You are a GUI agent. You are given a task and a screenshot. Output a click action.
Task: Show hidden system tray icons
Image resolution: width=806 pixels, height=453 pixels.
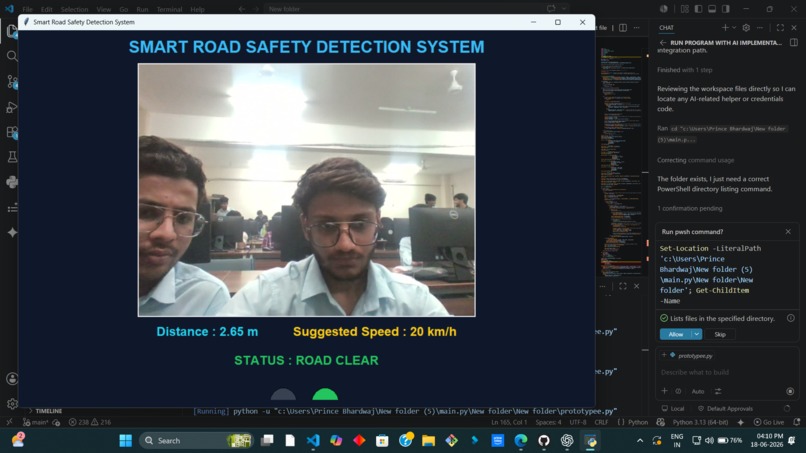click(x=640, y=441)
